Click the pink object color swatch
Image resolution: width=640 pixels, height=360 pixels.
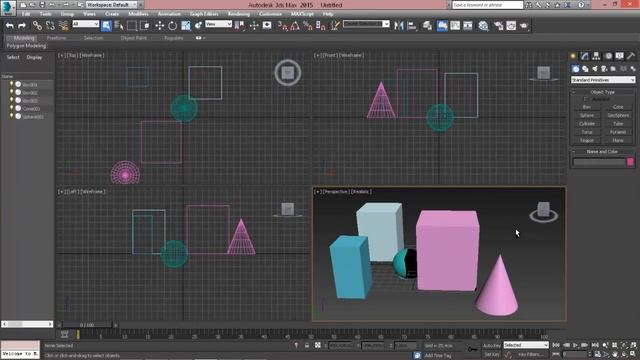630,162
